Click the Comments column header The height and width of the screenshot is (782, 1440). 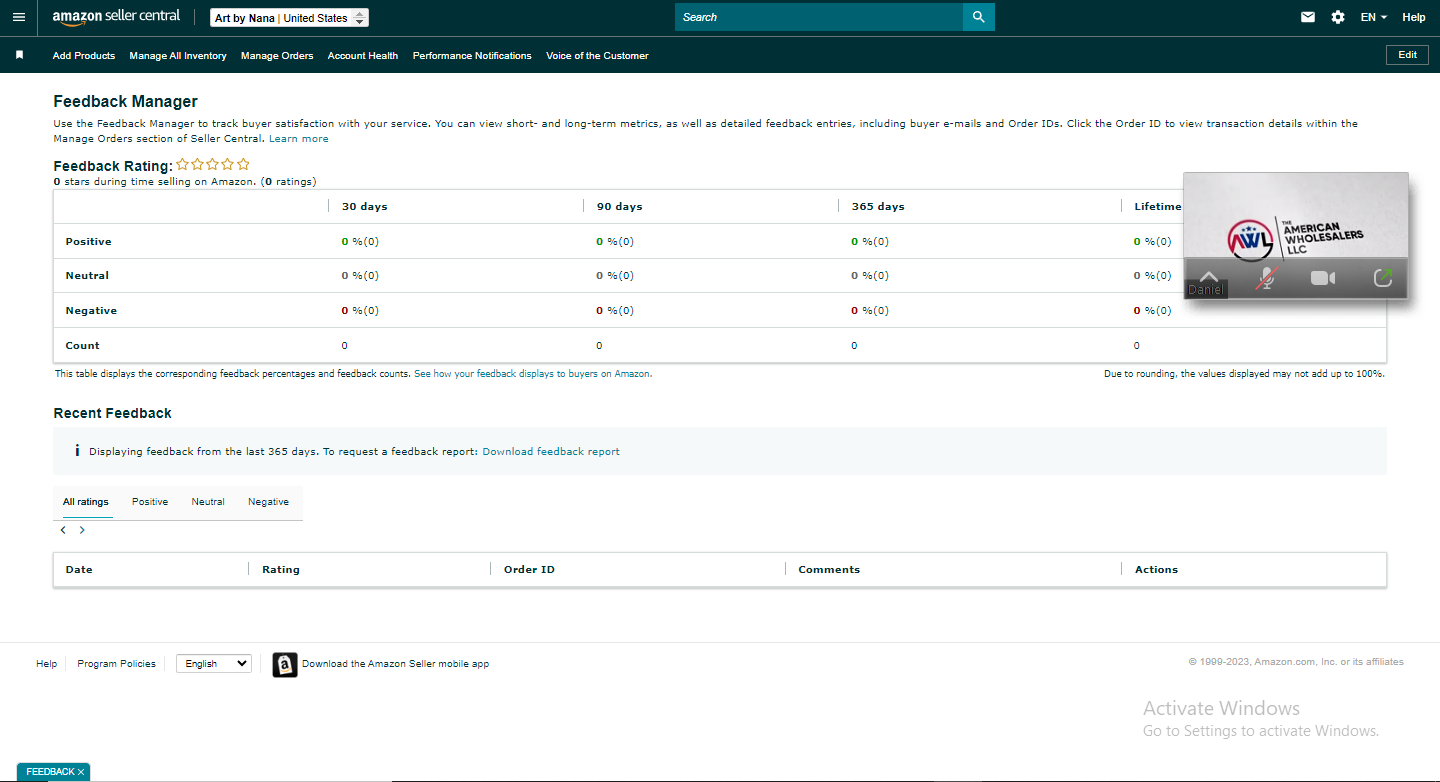(x=829, y=570)
